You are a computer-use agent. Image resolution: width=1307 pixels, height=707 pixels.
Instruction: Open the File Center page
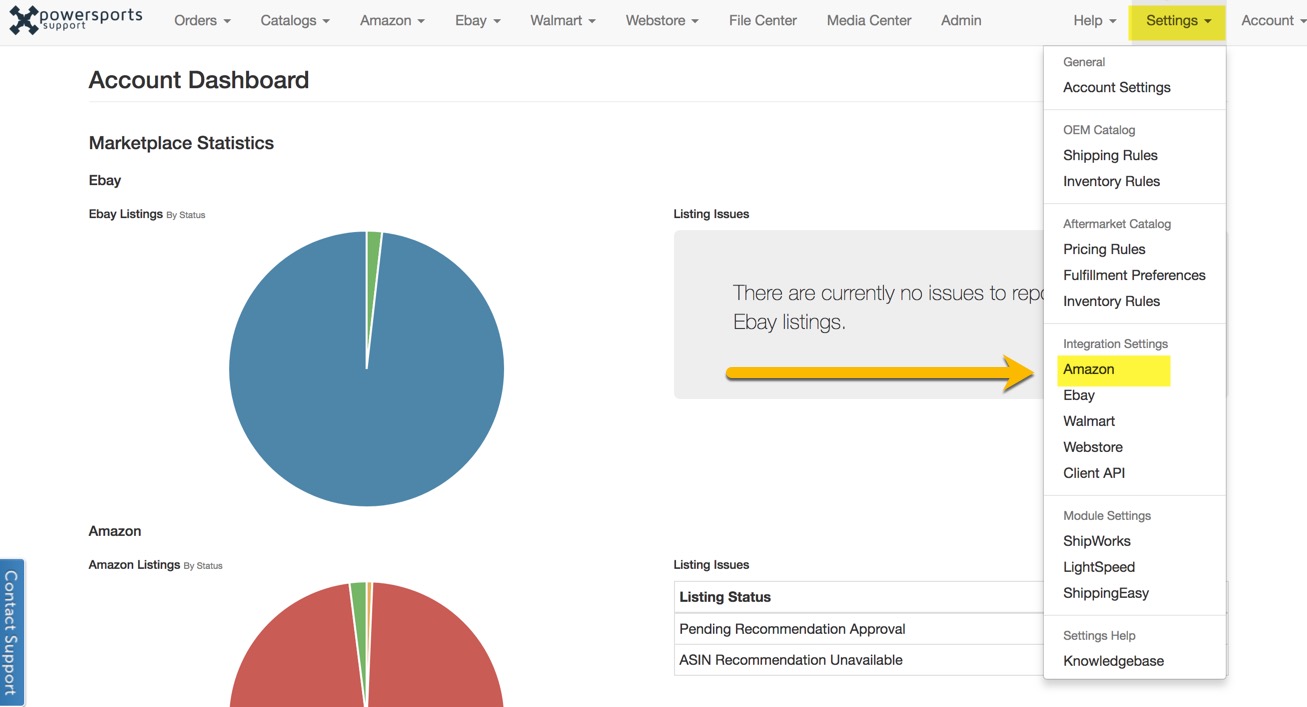tap(763, 20)
